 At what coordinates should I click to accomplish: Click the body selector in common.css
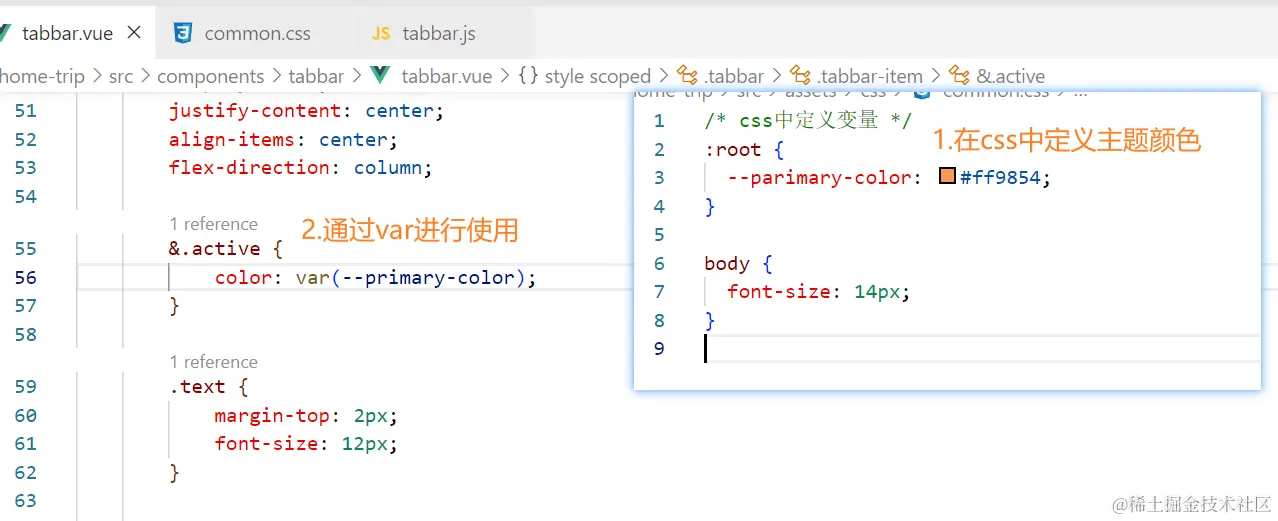click(726, 264)
